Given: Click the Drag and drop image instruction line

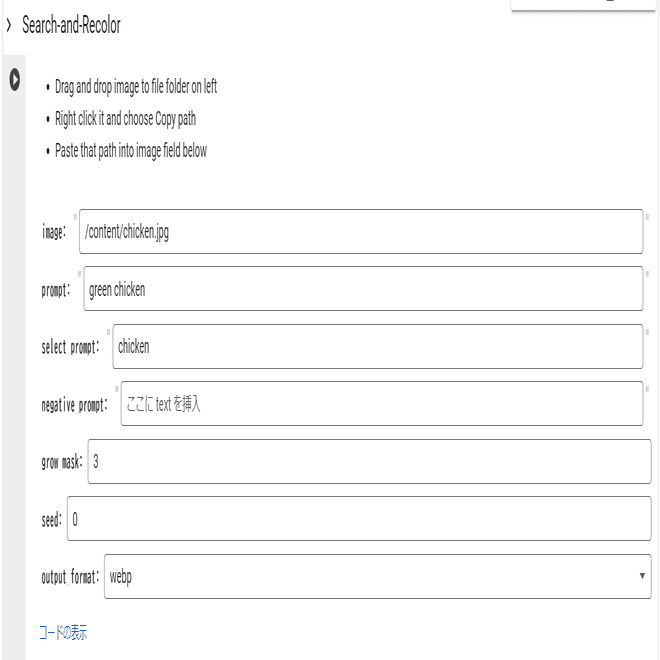Looking at the screenshot, I should [x=136, y=87].
